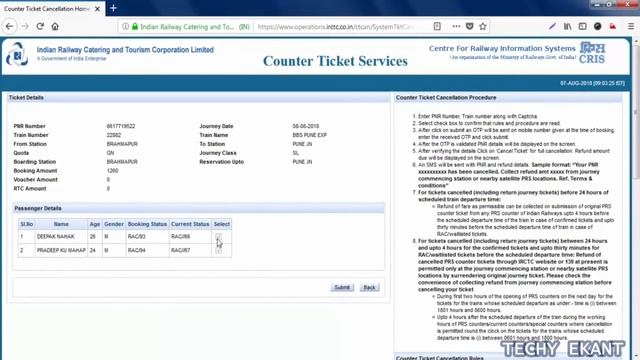
Task: Click the Select column header
Action: coord(222,224)
